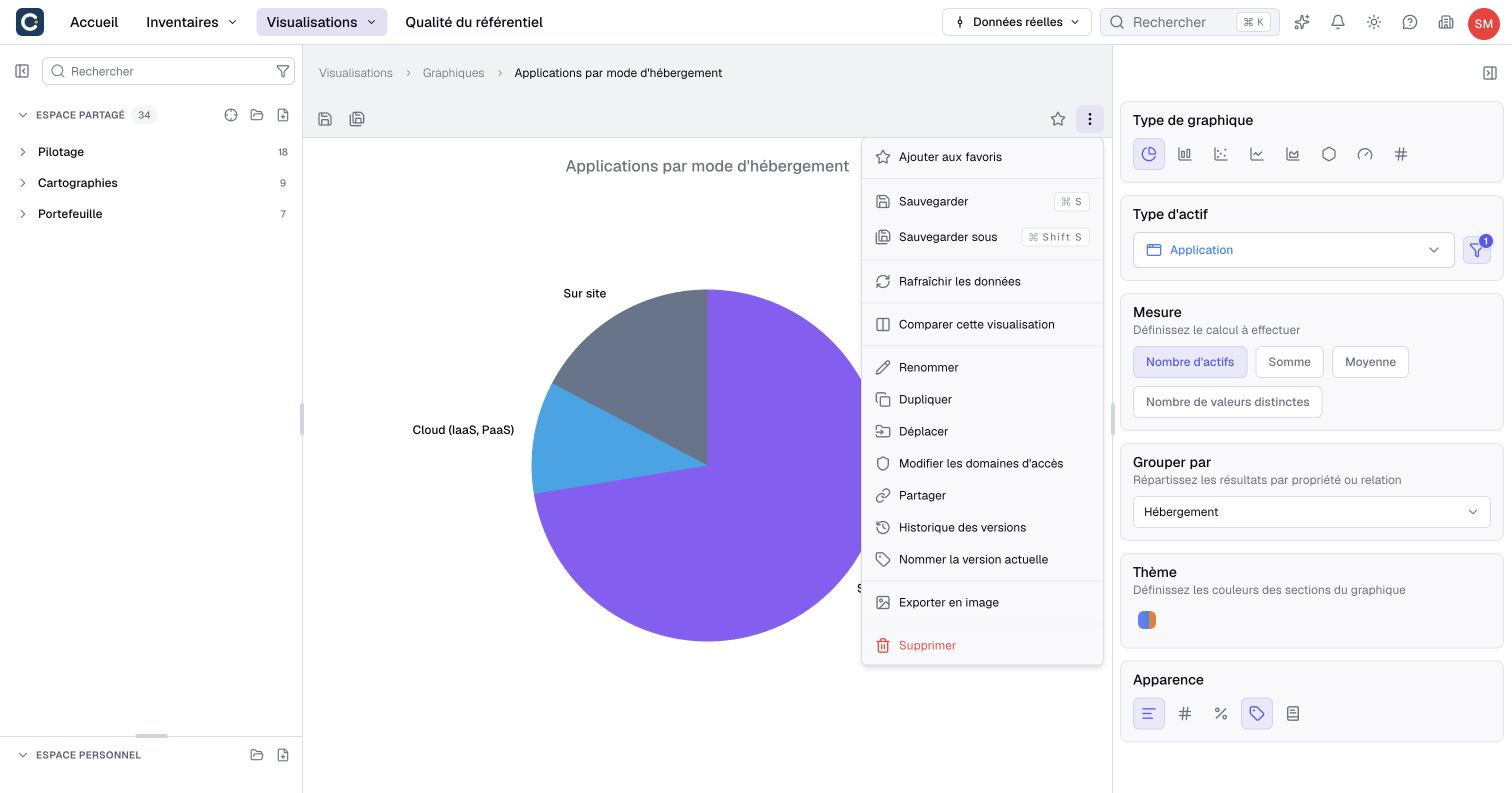This screenshot has height=793, width=1512.
Task: Select the pie chart type icon
Action: [1149, 154]
